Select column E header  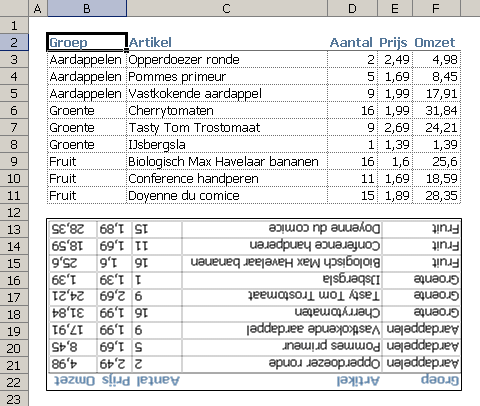(395, 8)
